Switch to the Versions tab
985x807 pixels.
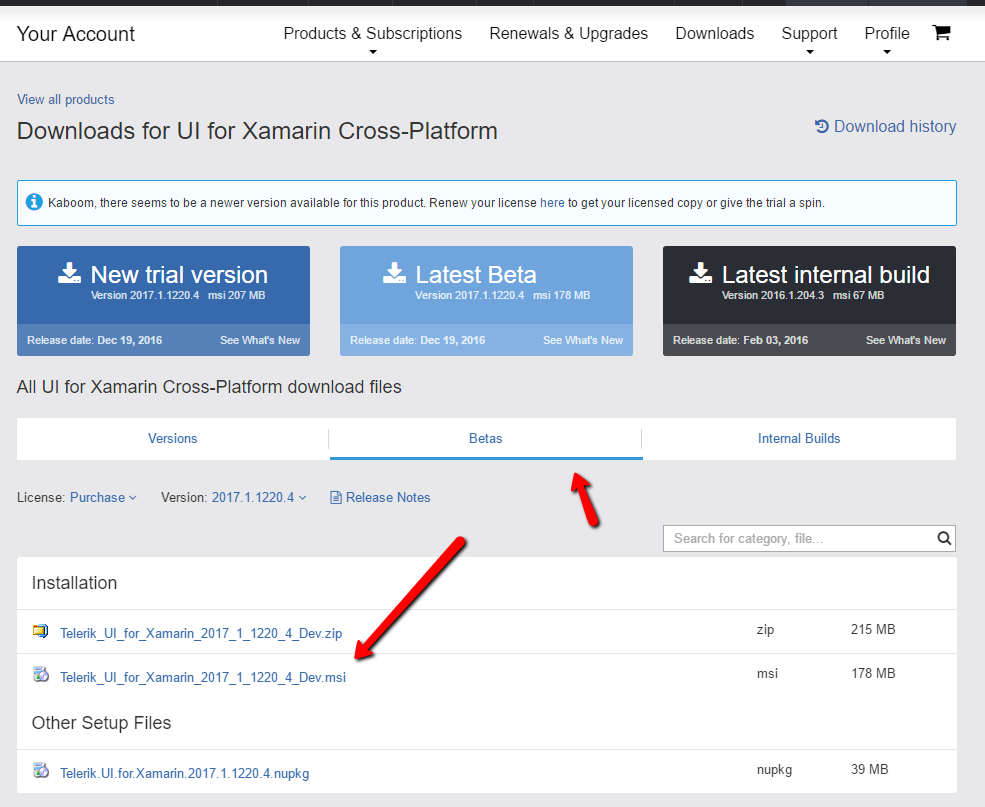[x=173, y=438]
